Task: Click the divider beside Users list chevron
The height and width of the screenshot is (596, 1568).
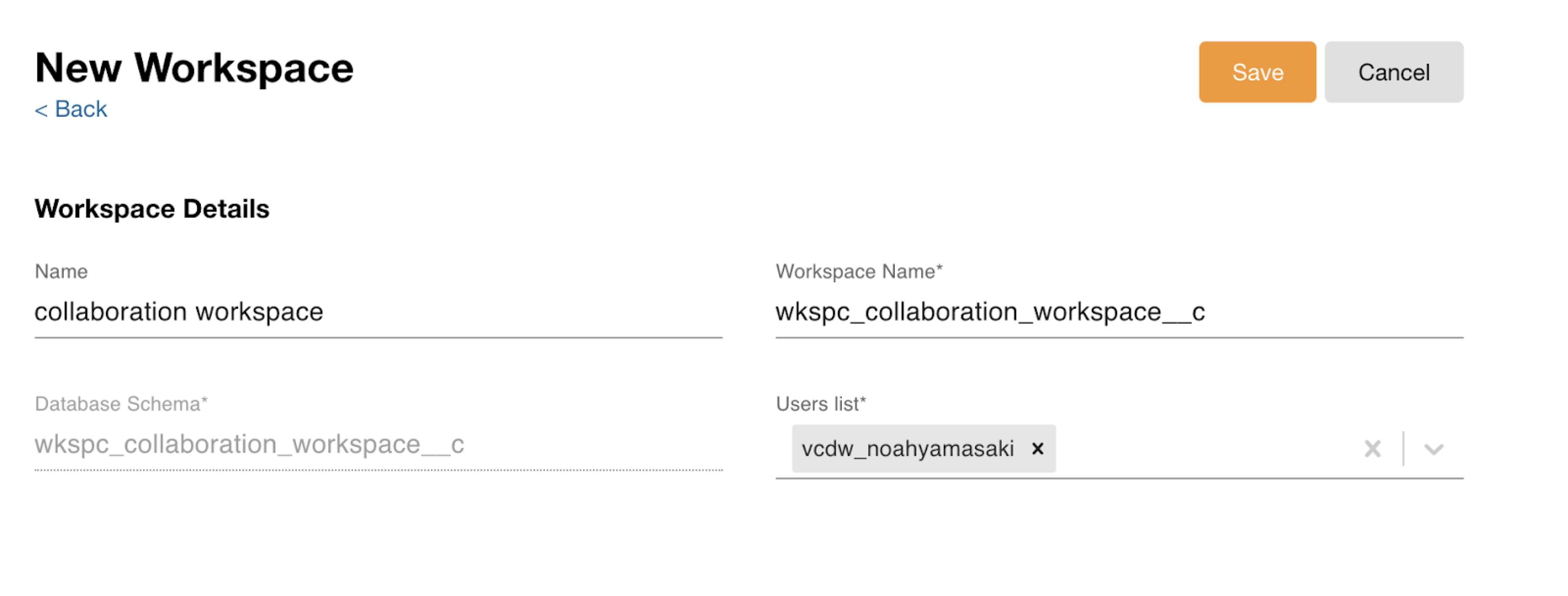Action: point(1403,448)
